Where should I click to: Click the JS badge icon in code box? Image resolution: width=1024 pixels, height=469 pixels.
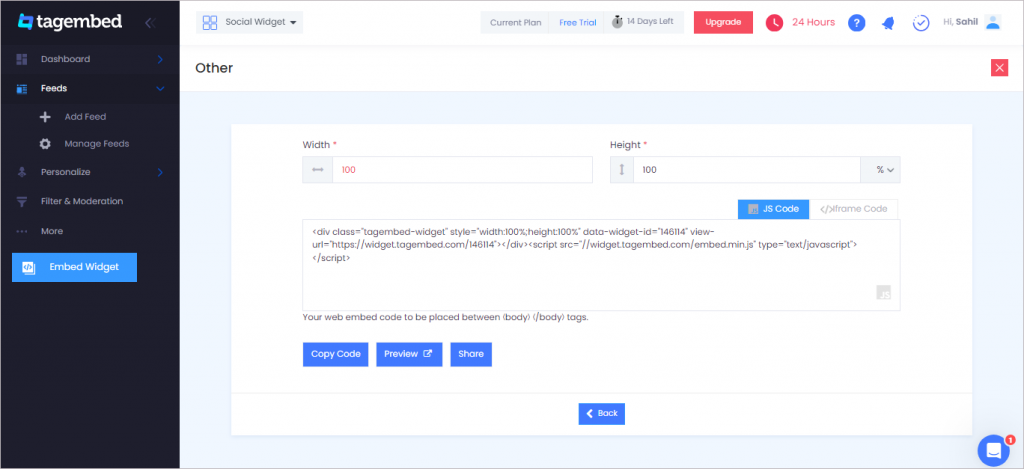(x=883, y=292)
